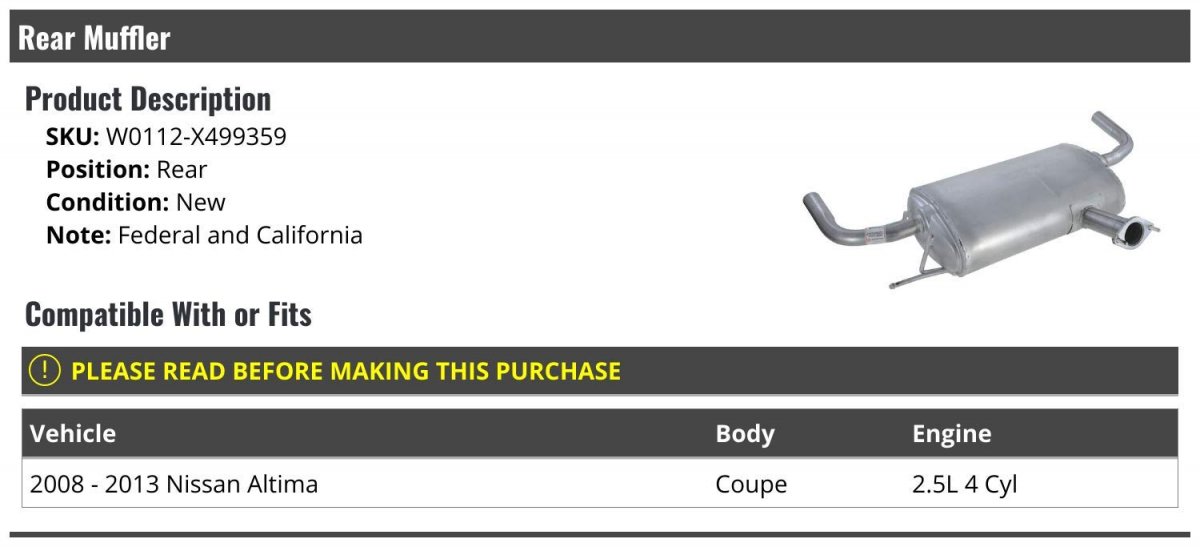Click the Engine column header
1200x547 pixels.
pos(952,434)
